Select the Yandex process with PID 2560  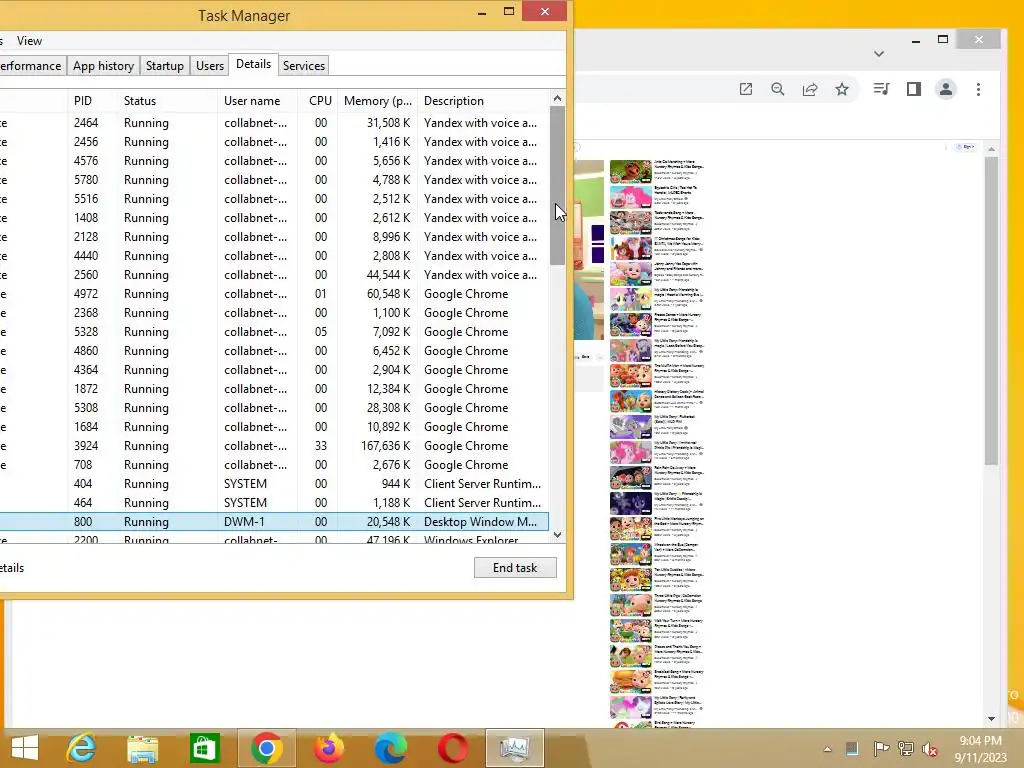coord(274,275)
